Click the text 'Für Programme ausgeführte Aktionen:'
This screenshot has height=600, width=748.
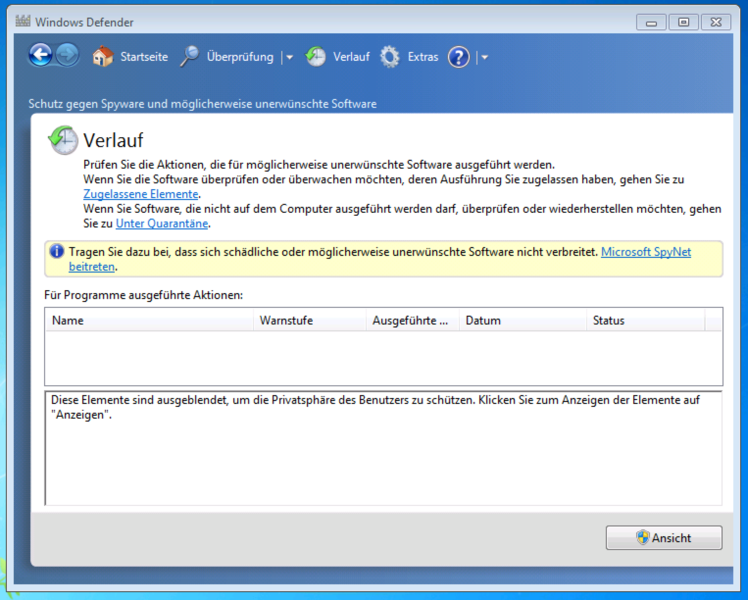(x=144, y=295)
